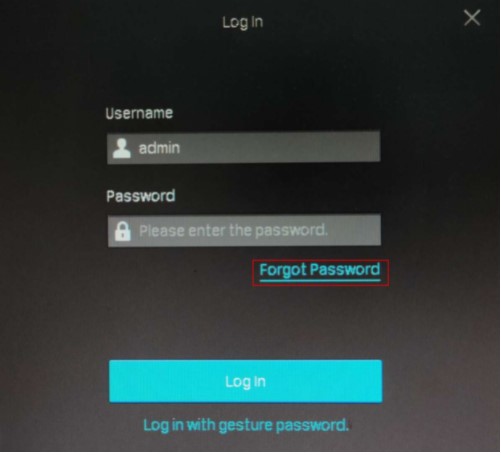Screen dimensions: 501x455
Task: Click the Log in dialog title
Action: (x=243, y=22)
